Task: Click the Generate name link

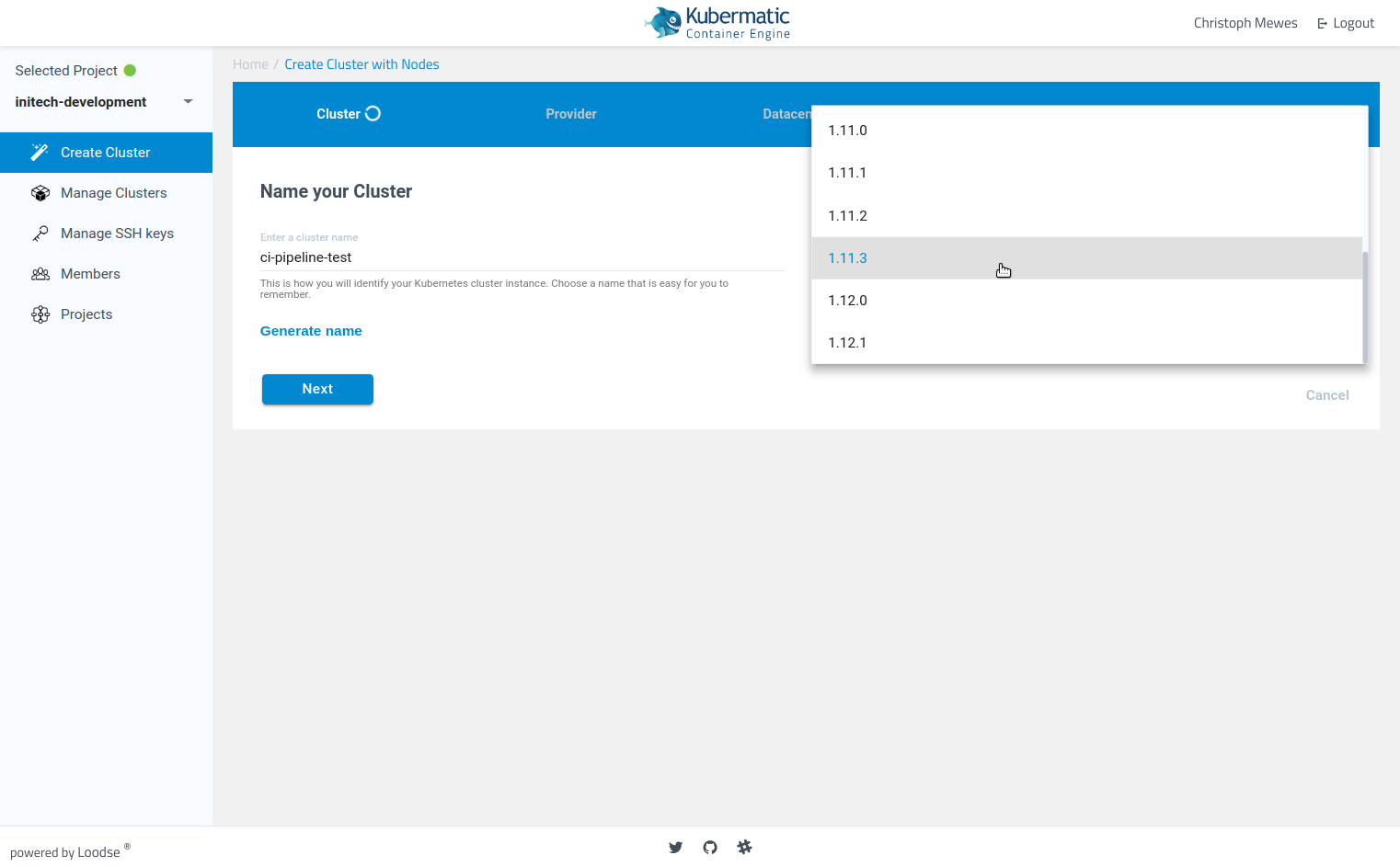Action: (311, 331)
